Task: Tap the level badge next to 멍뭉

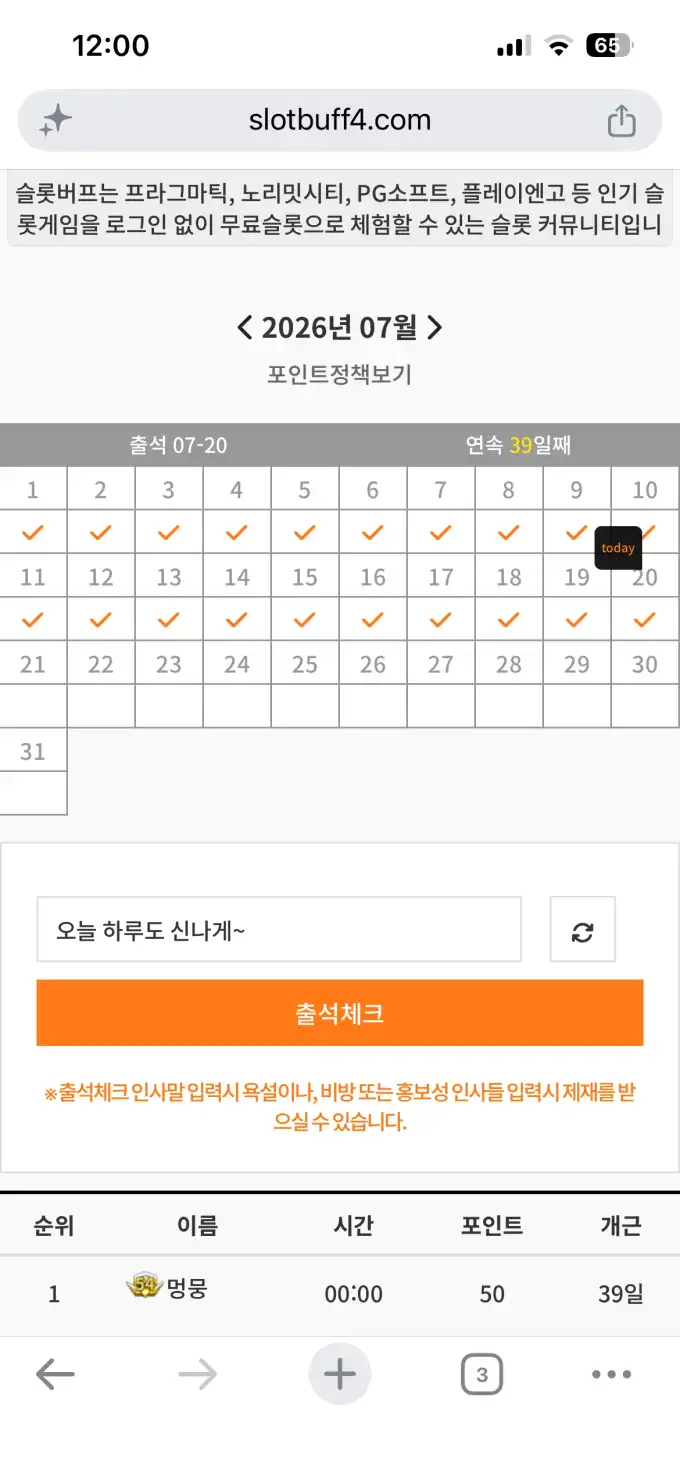Action: tap(144, 1285)
